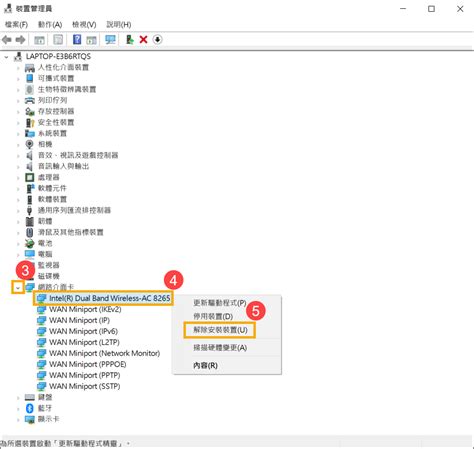474x449 pixels.
Task: Expand the 系統裝置 category
Action: pyautogui.click(x=18, y=134)
